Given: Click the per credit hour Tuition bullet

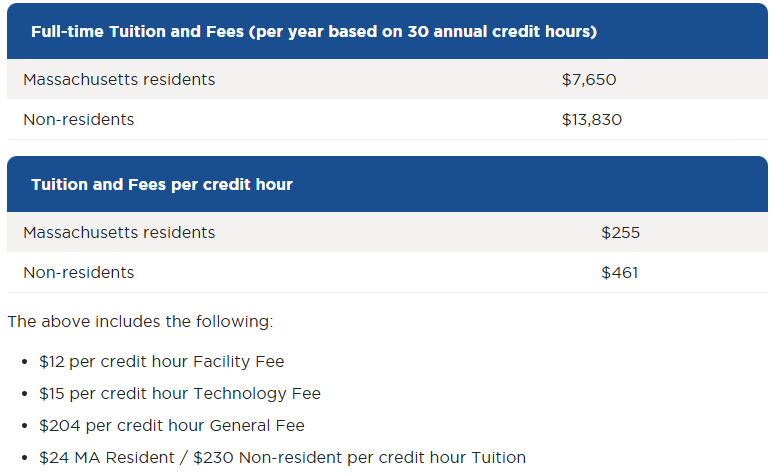Looking at the screenshot, I should click(282, 458).
